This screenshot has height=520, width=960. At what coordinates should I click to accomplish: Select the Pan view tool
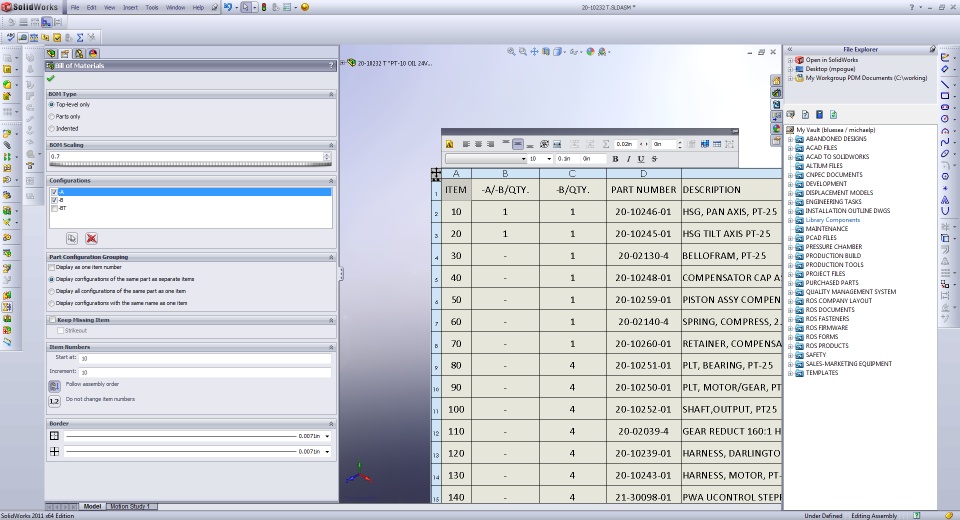pos(534,52)
